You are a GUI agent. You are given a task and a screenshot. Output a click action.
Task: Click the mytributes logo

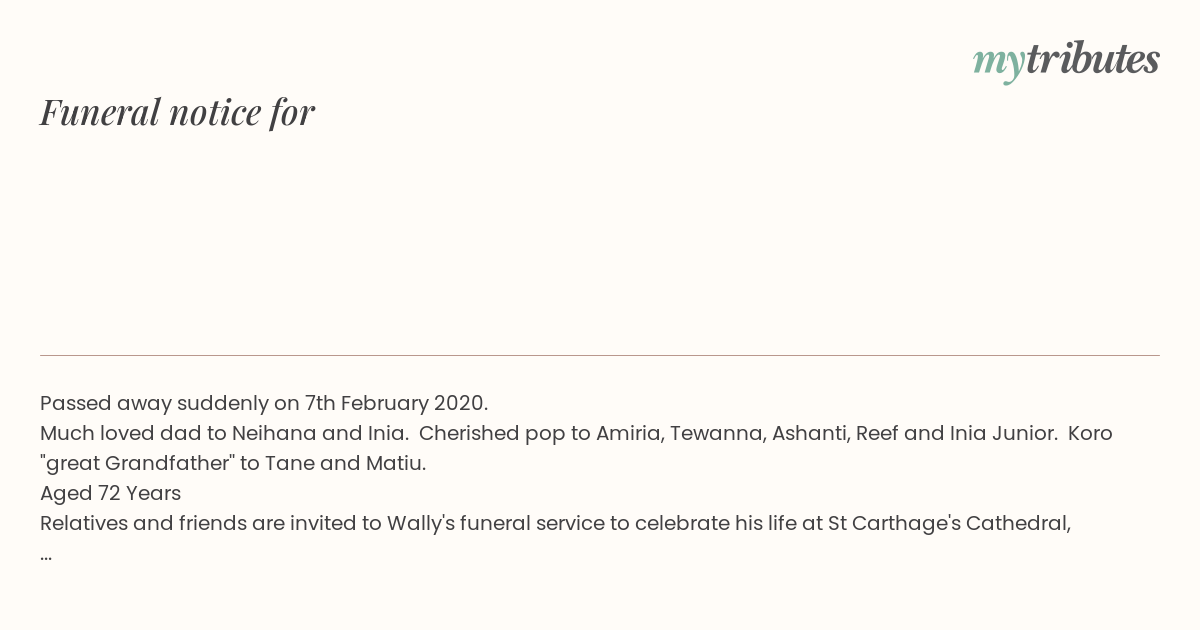(x=1066, y=60)
